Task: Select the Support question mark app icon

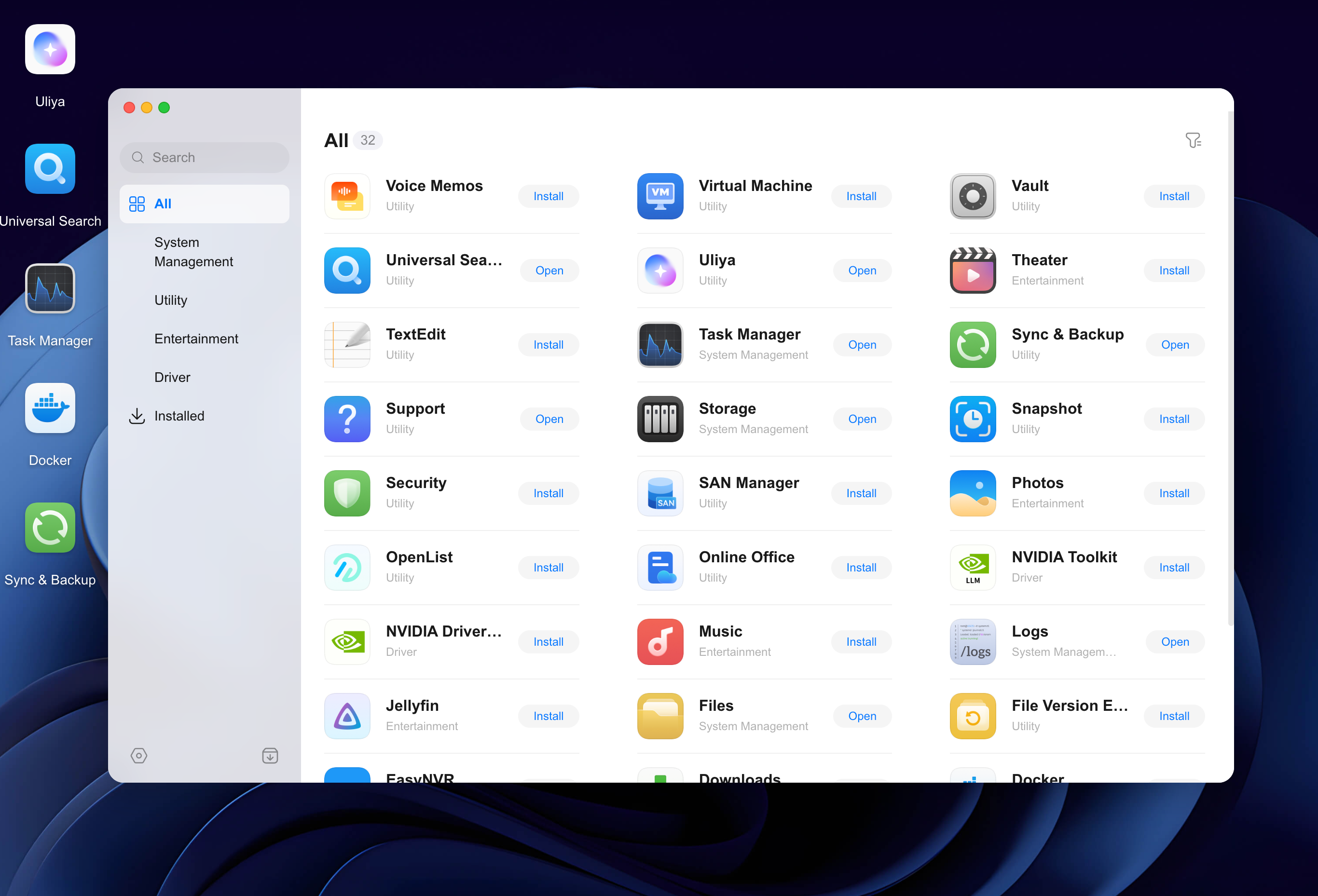Action: 347,419
